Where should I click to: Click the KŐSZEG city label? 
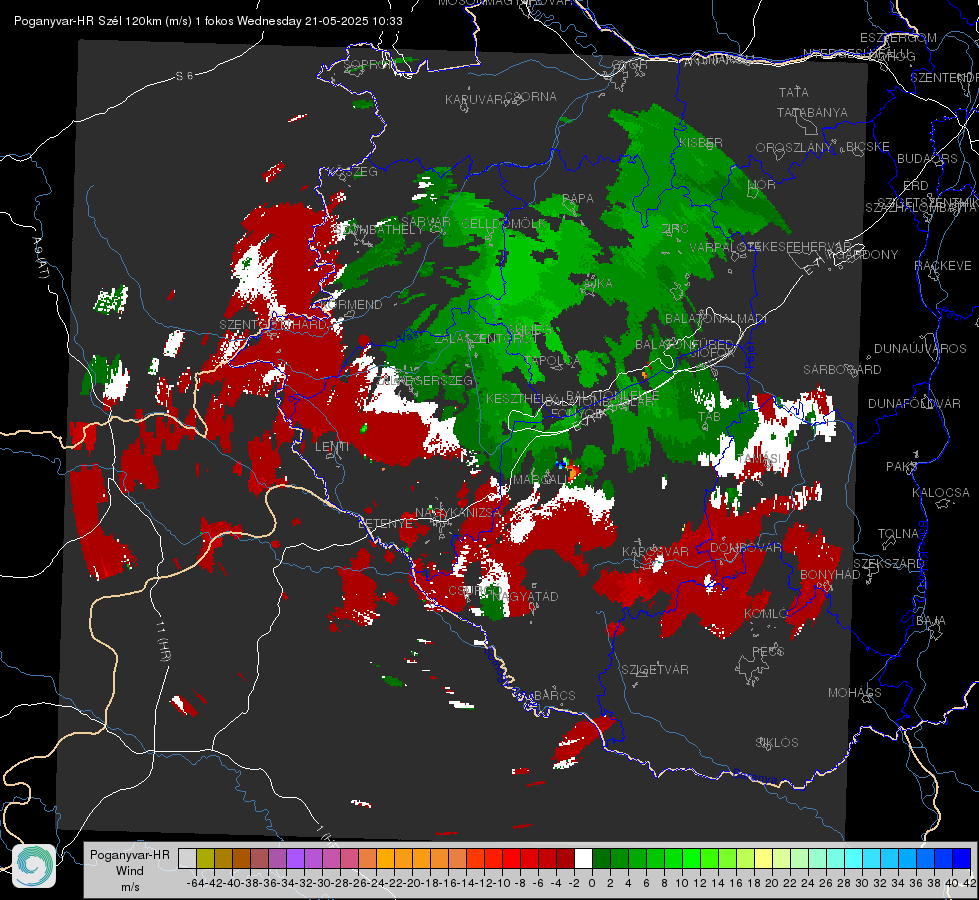point(353,172)
